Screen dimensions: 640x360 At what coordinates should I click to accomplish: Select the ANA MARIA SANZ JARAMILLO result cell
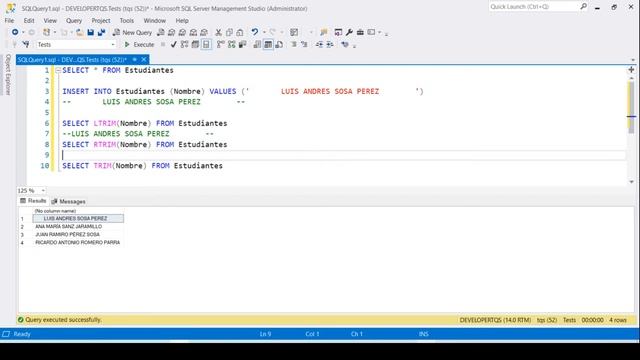[x=78, y=227]
